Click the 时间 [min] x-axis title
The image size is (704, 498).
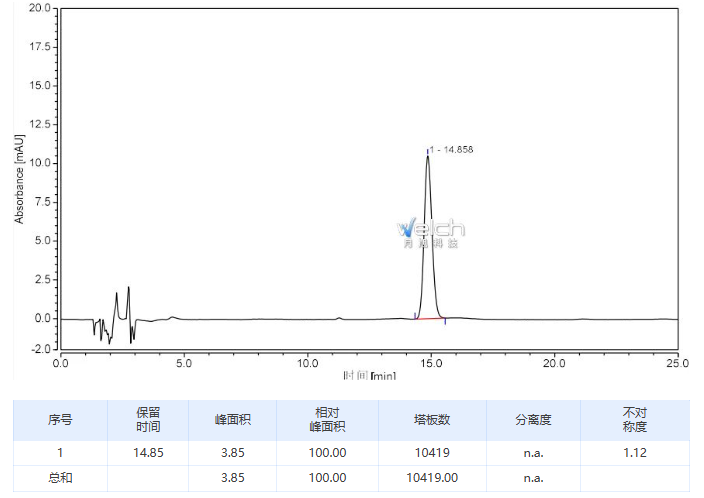tap(369, 376)
